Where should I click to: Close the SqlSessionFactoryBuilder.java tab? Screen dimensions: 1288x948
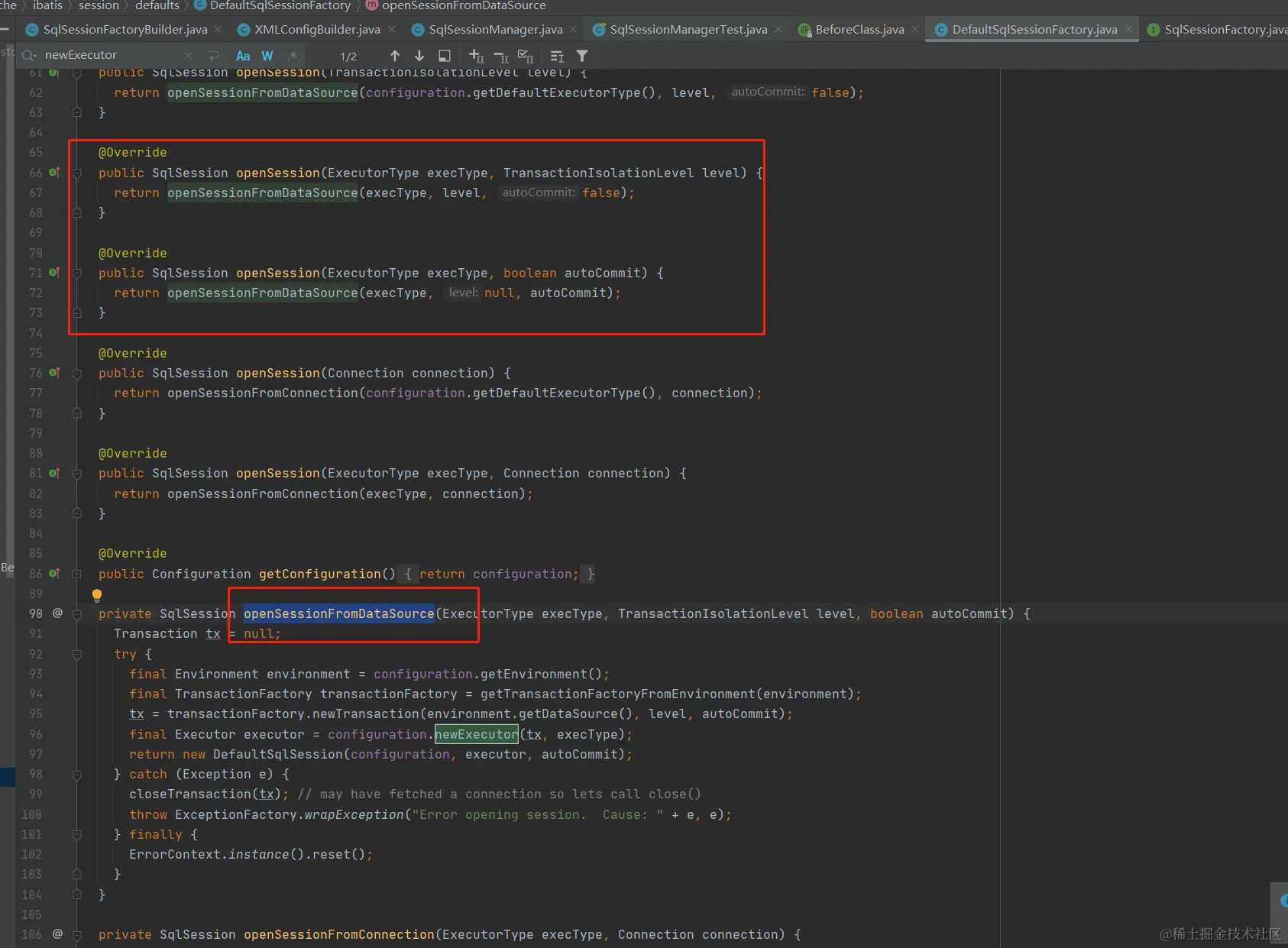point(218,30)
